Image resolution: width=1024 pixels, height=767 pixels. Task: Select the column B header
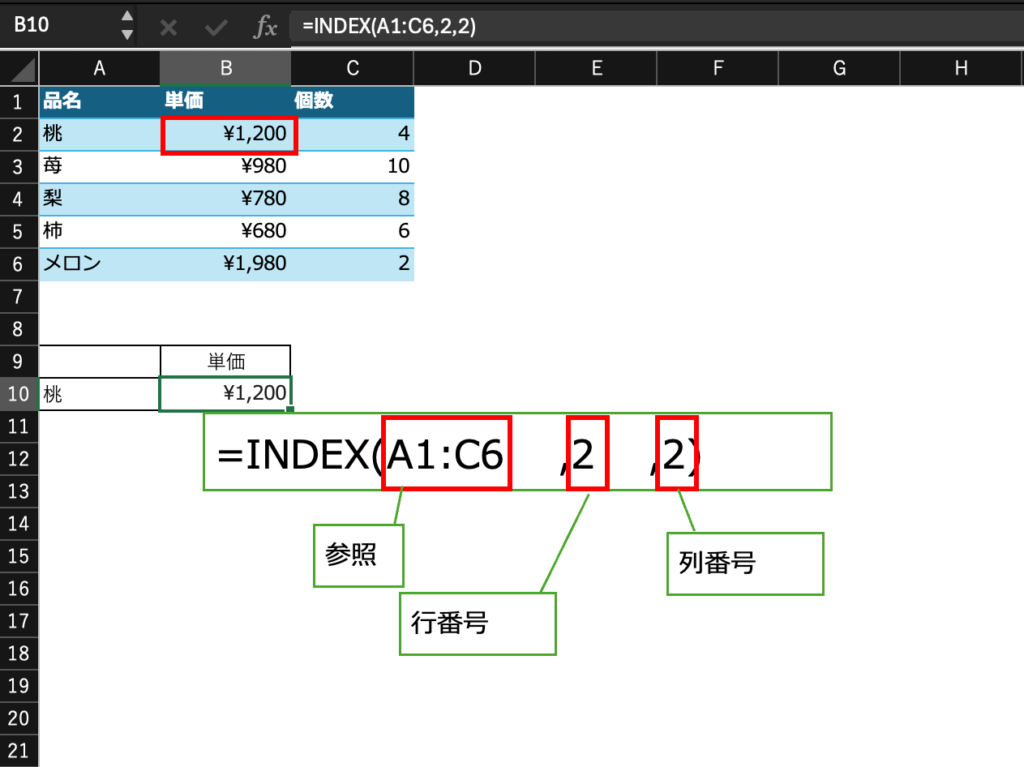click(226, 68)
